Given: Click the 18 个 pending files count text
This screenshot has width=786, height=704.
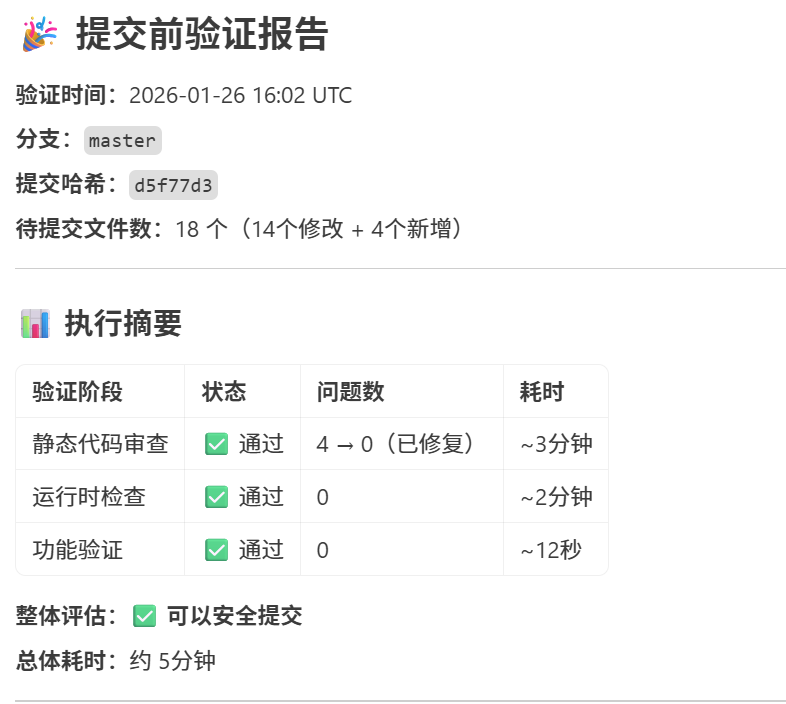Looking at the screenshot, I should pyautogui.click(x=202, y=229).
